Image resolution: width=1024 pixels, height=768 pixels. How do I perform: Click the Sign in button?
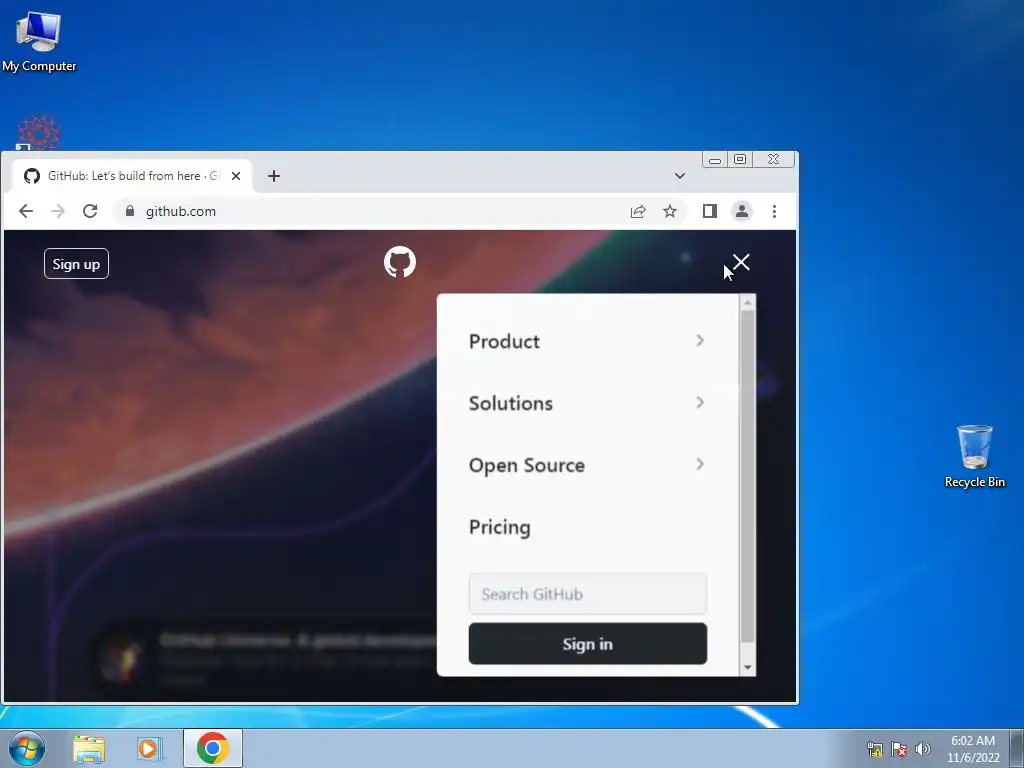coord(588,644)
